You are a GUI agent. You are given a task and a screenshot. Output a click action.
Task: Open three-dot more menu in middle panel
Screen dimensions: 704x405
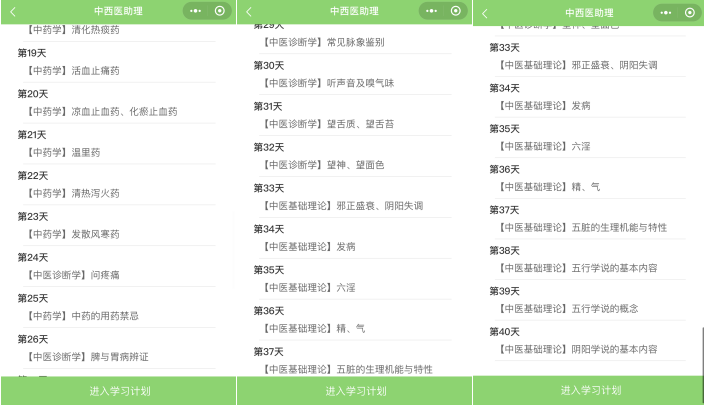pyautogui.click(x=432, y=11)
